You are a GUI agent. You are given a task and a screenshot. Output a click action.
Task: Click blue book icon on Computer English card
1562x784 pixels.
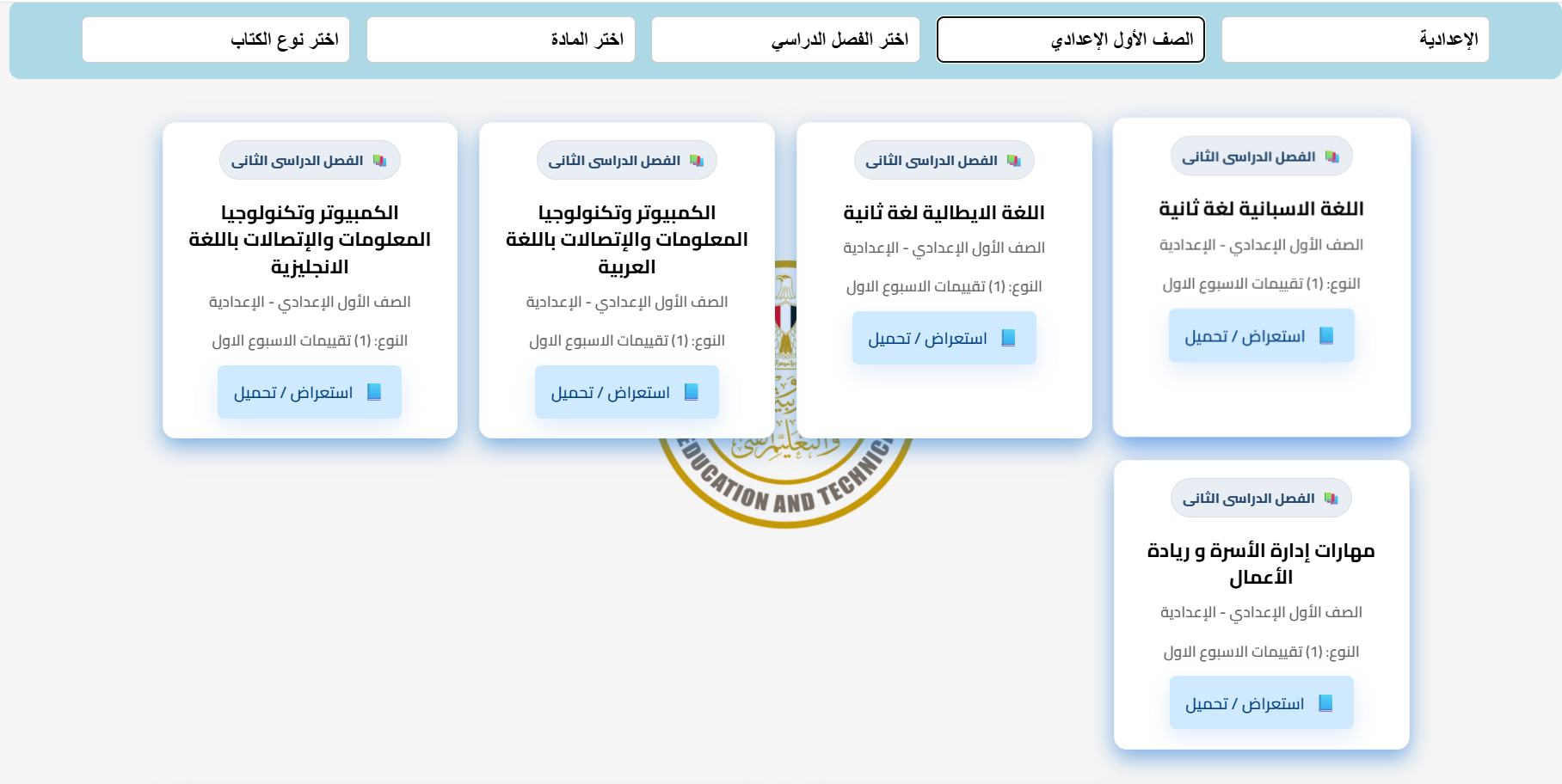[x=374, y=393]
